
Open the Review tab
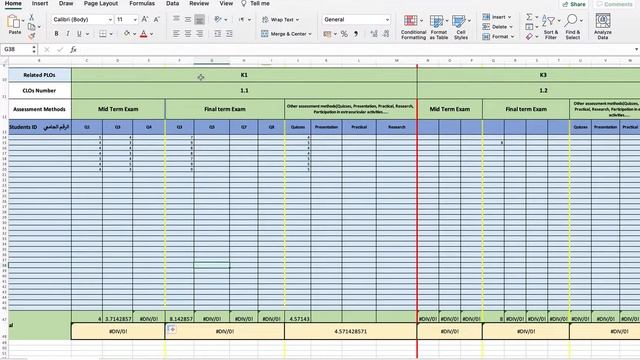pos(199,3)
